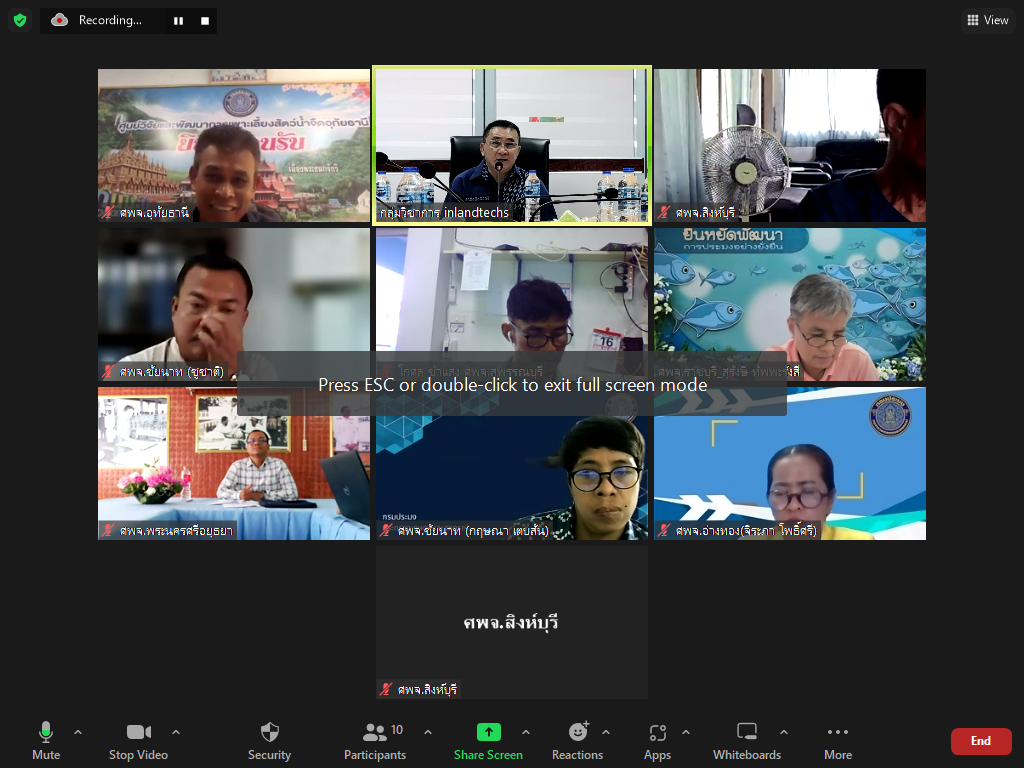Viewport: 1024px width, 768px height.
Task: Click the muted mic icon on สพจ.พระนครศรีอยุธยา tile
Action: coord(108,530)
